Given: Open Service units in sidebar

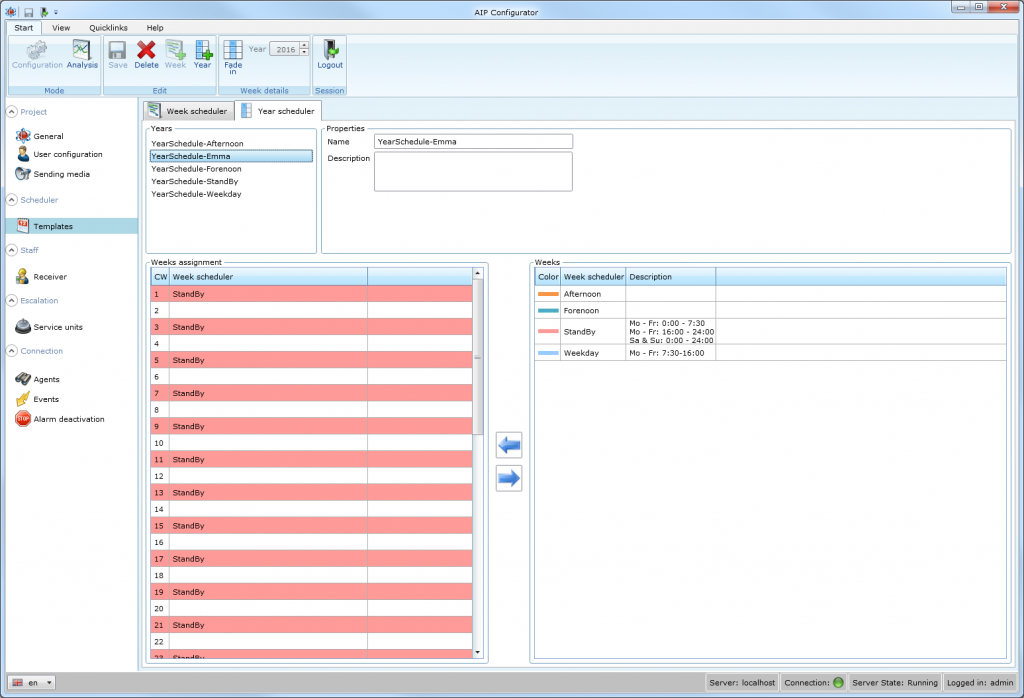Looking at the screenshot, I should pyautogui.click(x=58, y=327).
